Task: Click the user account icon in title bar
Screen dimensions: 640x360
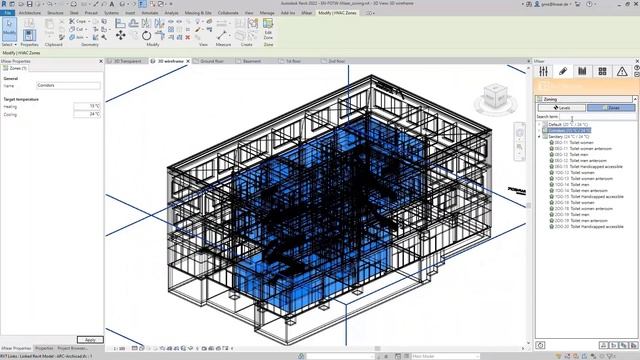Action: (537, 4)
